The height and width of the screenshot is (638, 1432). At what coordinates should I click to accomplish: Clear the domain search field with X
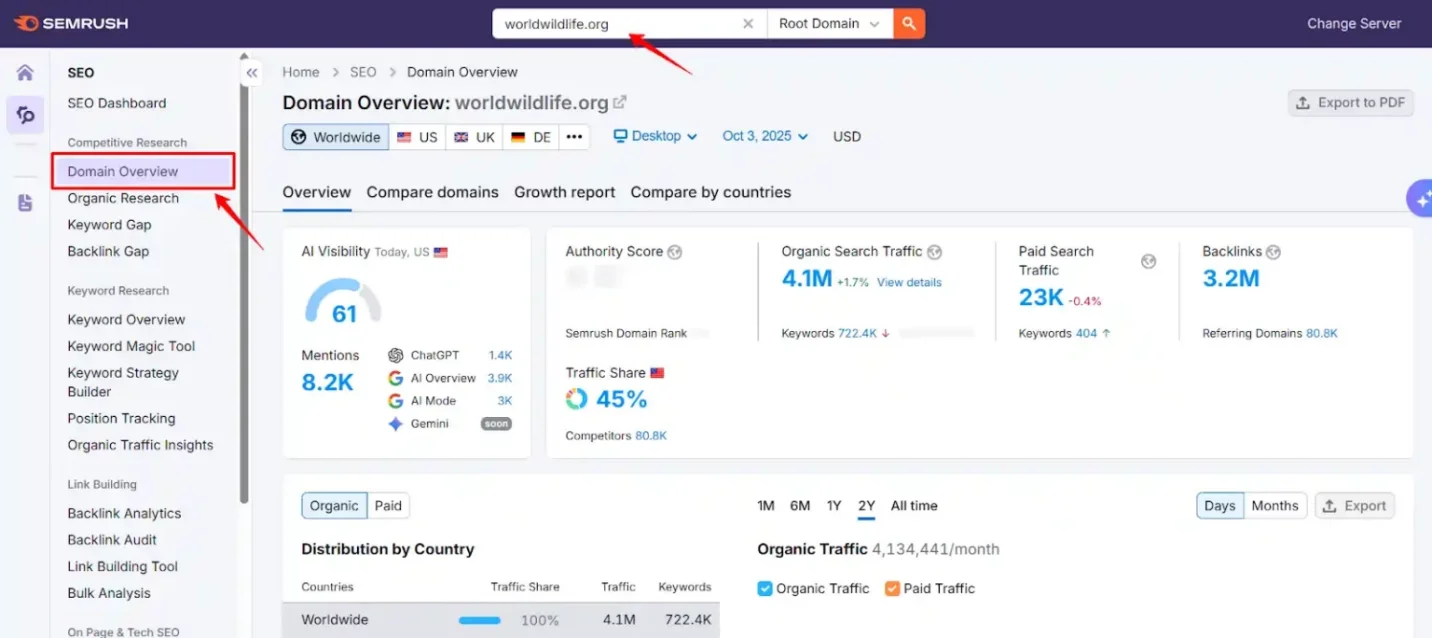(x=748, y=24)
